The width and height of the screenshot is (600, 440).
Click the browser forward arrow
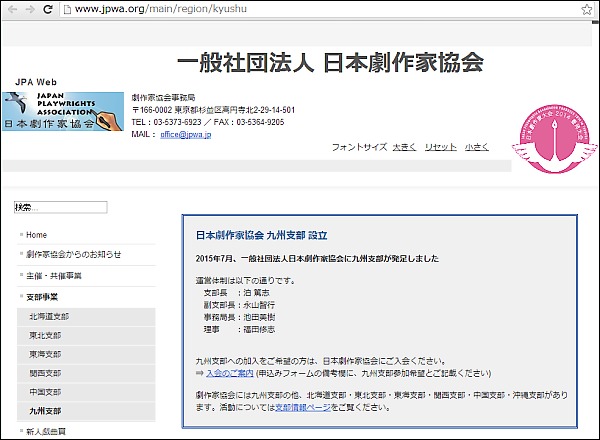coord(29,9)
